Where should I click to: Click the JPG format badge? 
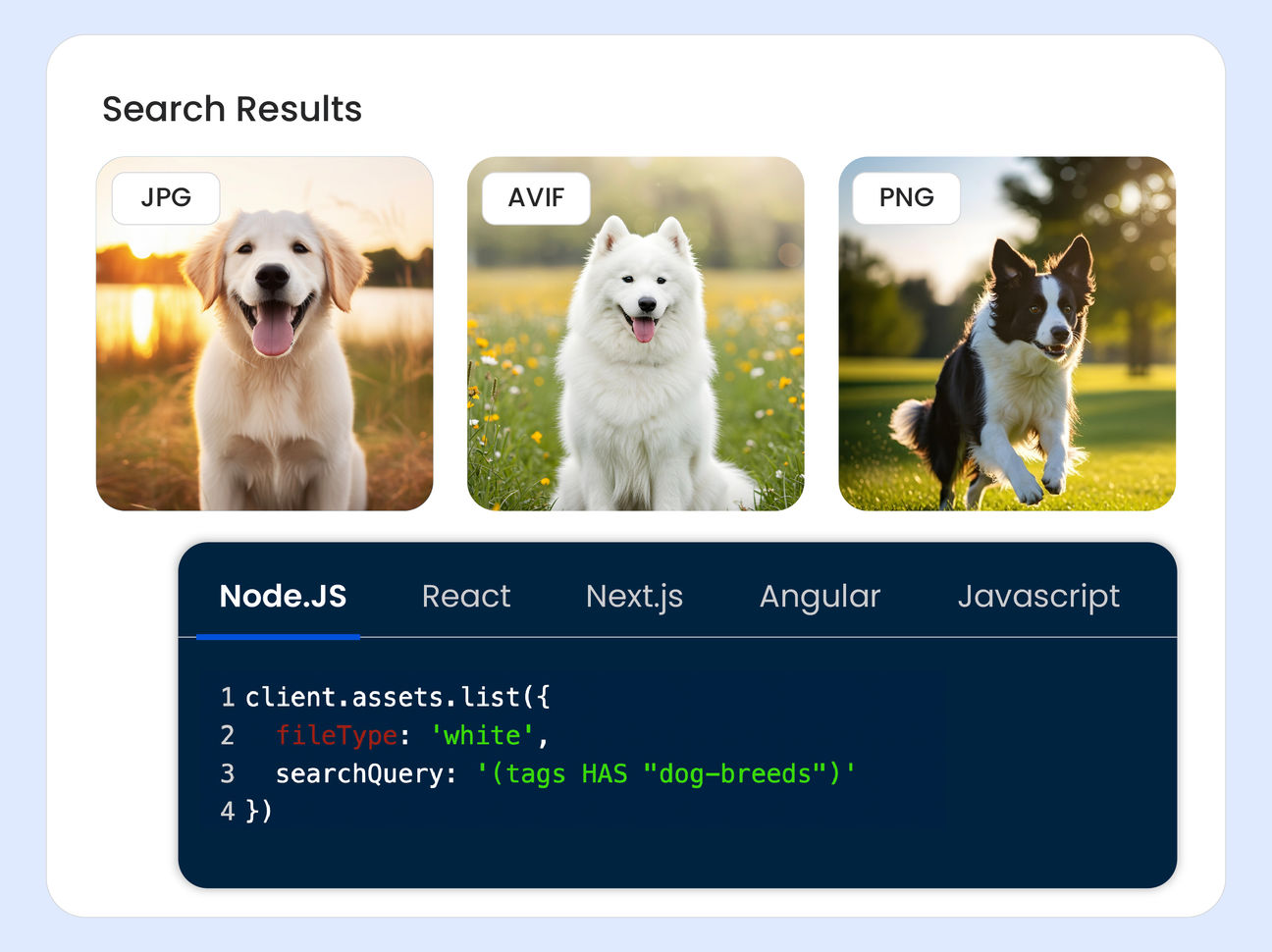point(164,197)
